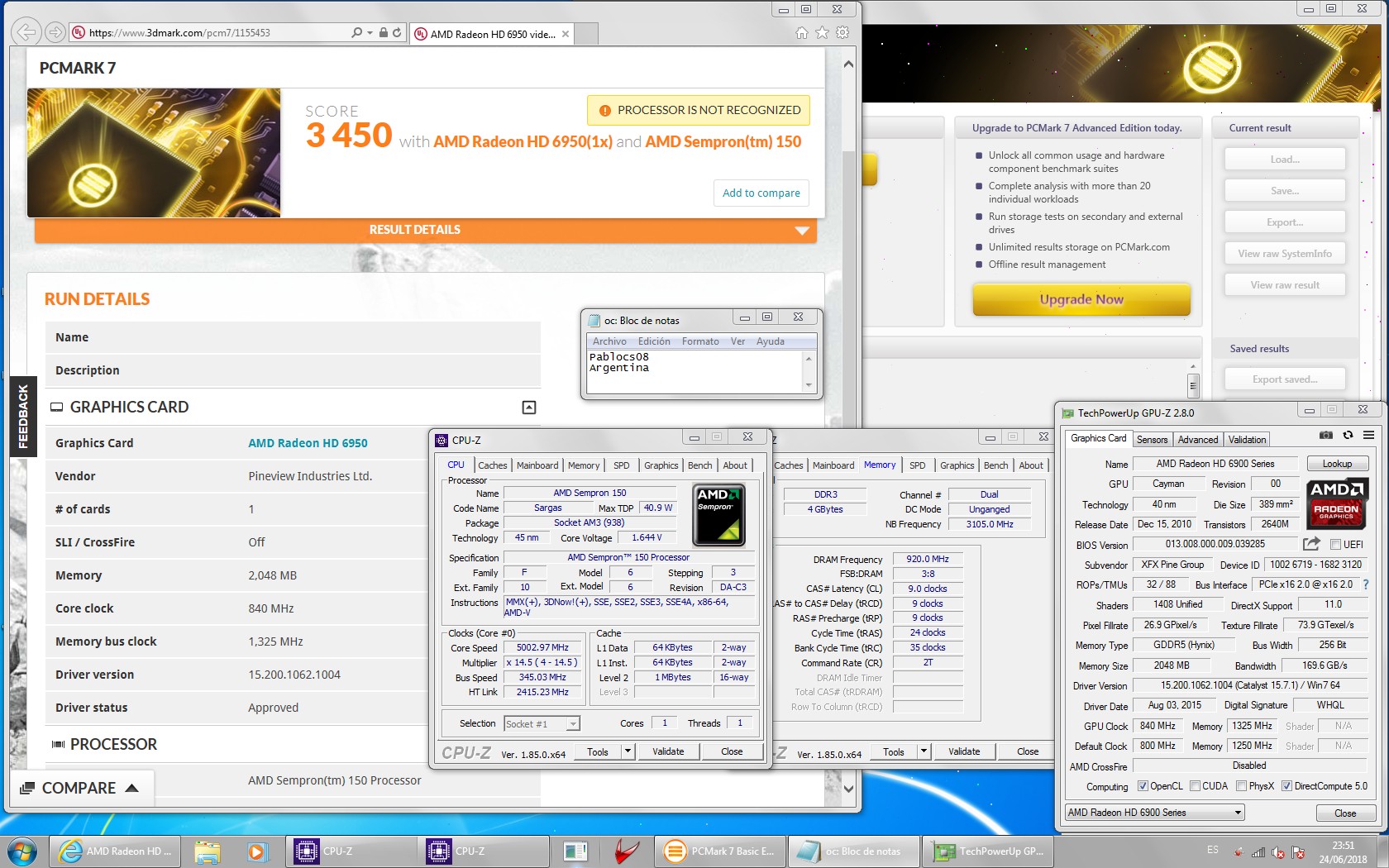Image resolution: width=1389 pixels, height=868 pixels.
Task: Switch to the Mainboard tab in front CPU-Z
Action: point(537,465)
